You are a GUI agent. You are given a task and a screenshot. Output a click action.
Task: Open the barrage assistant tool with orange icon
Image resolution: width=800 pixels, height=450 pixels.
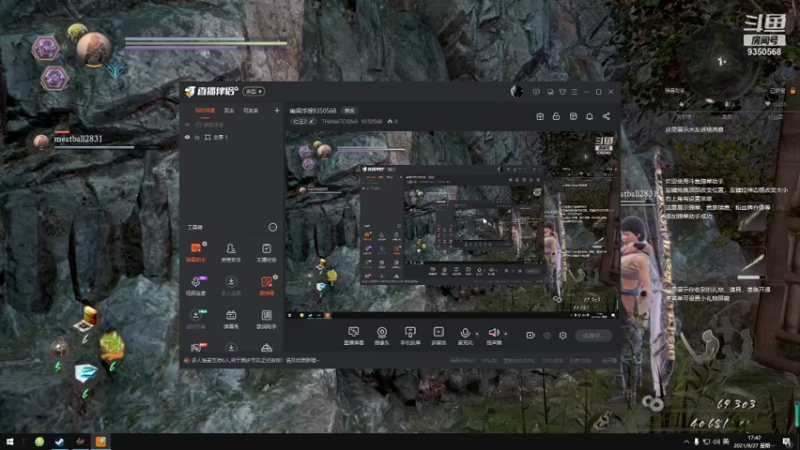pos(196,252)
